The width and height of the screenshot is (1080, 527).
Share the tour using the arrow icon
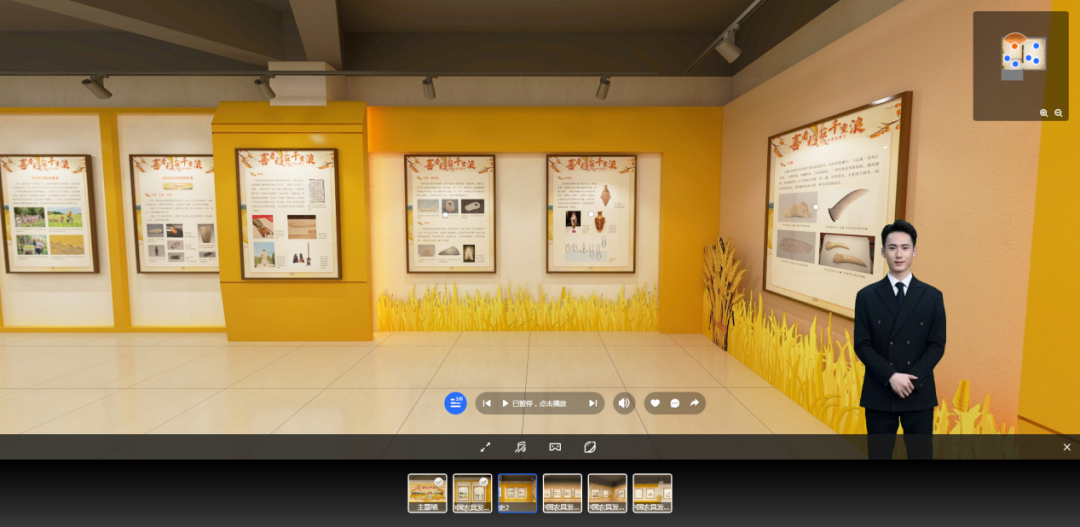tap(695, 403)
